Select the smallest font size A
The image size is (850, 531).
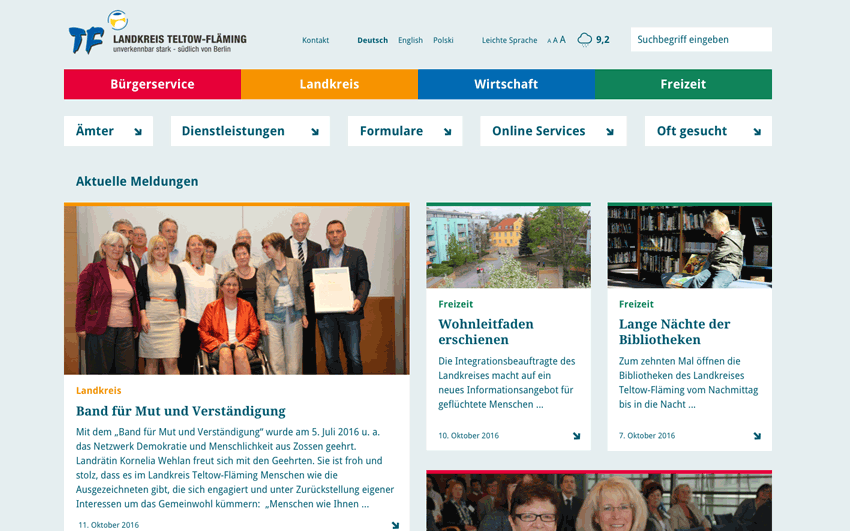[x=549, y=41]
